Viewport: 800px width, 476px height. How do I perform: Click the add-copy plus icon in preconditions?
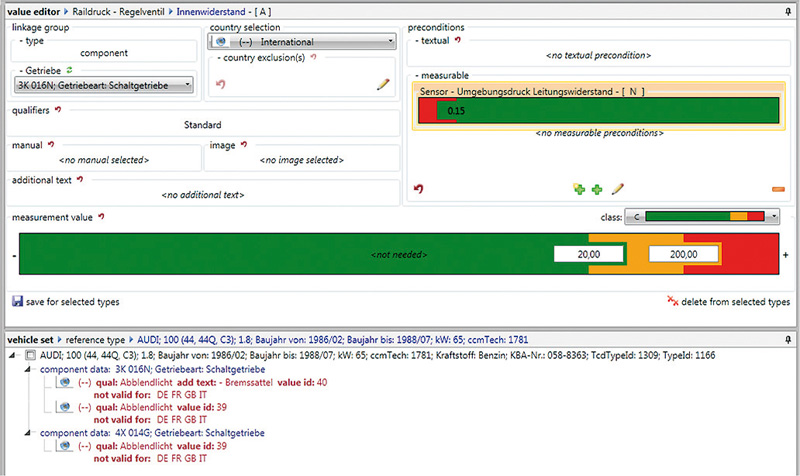[579, 189]
